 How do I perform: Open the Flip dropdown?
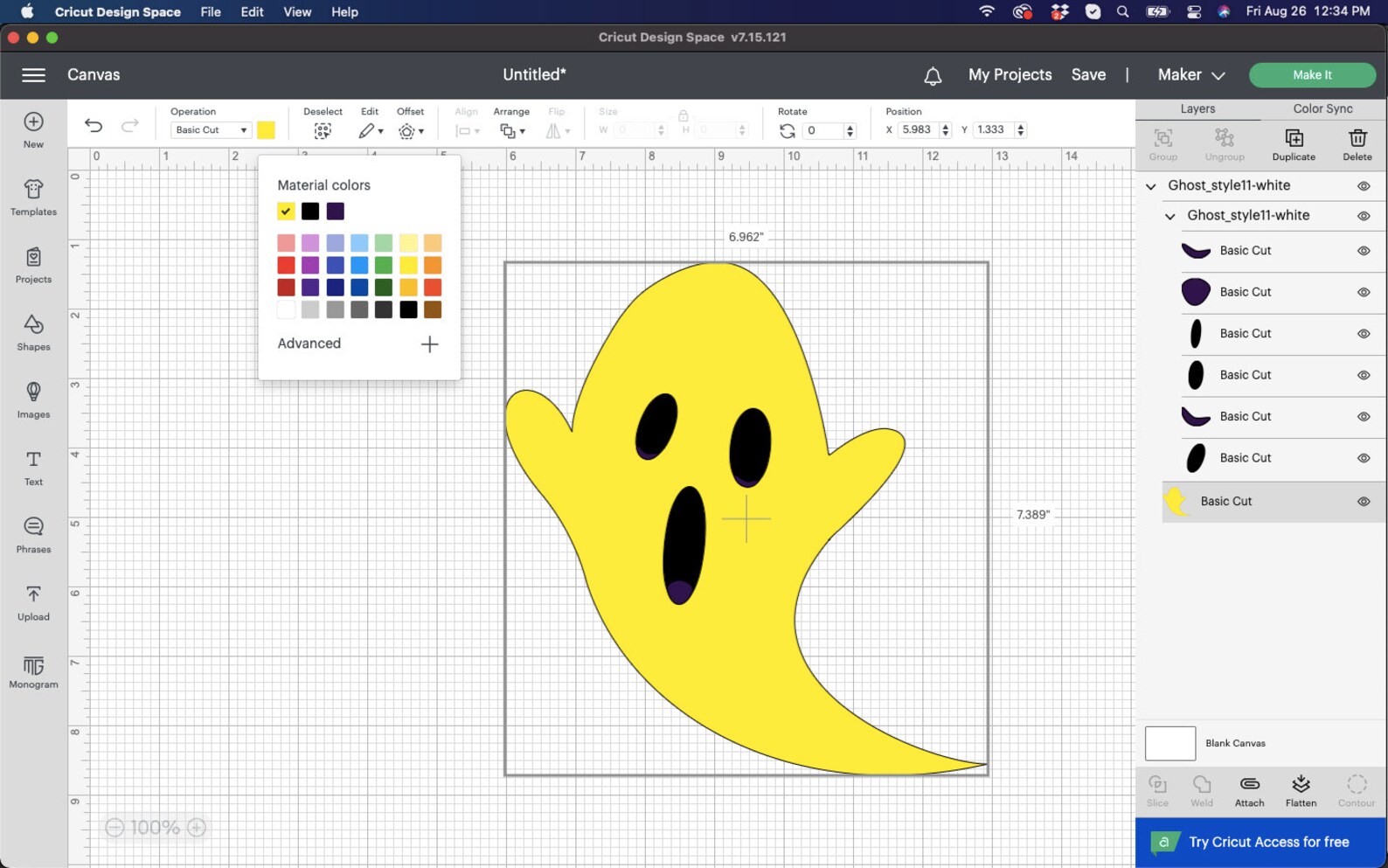pos(558,131)
